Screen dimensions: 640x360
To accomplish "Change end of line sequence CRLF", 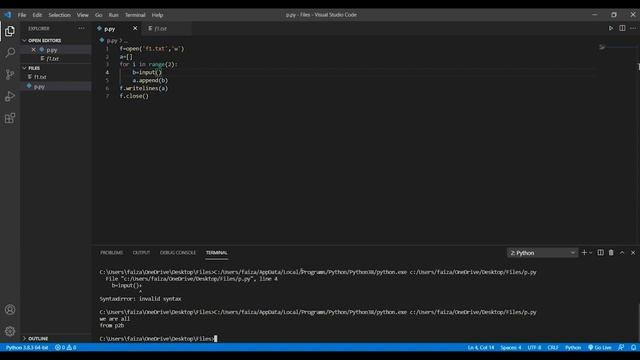I will pyautogui.click(x=553, y=347).
